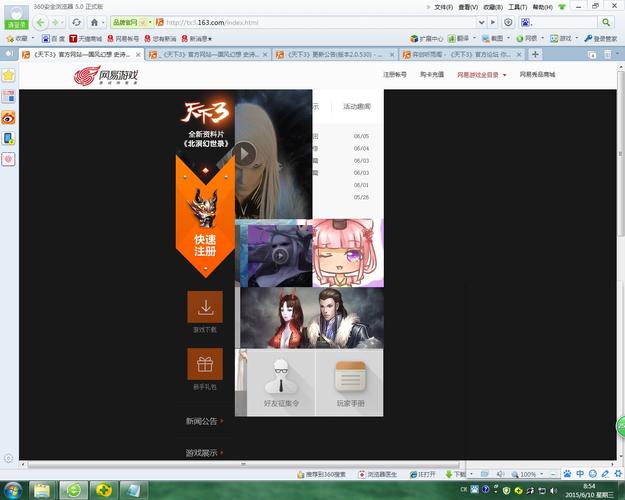
Task: Click the 截图 screenshot toolbar icon
Action: click(493, 39)
